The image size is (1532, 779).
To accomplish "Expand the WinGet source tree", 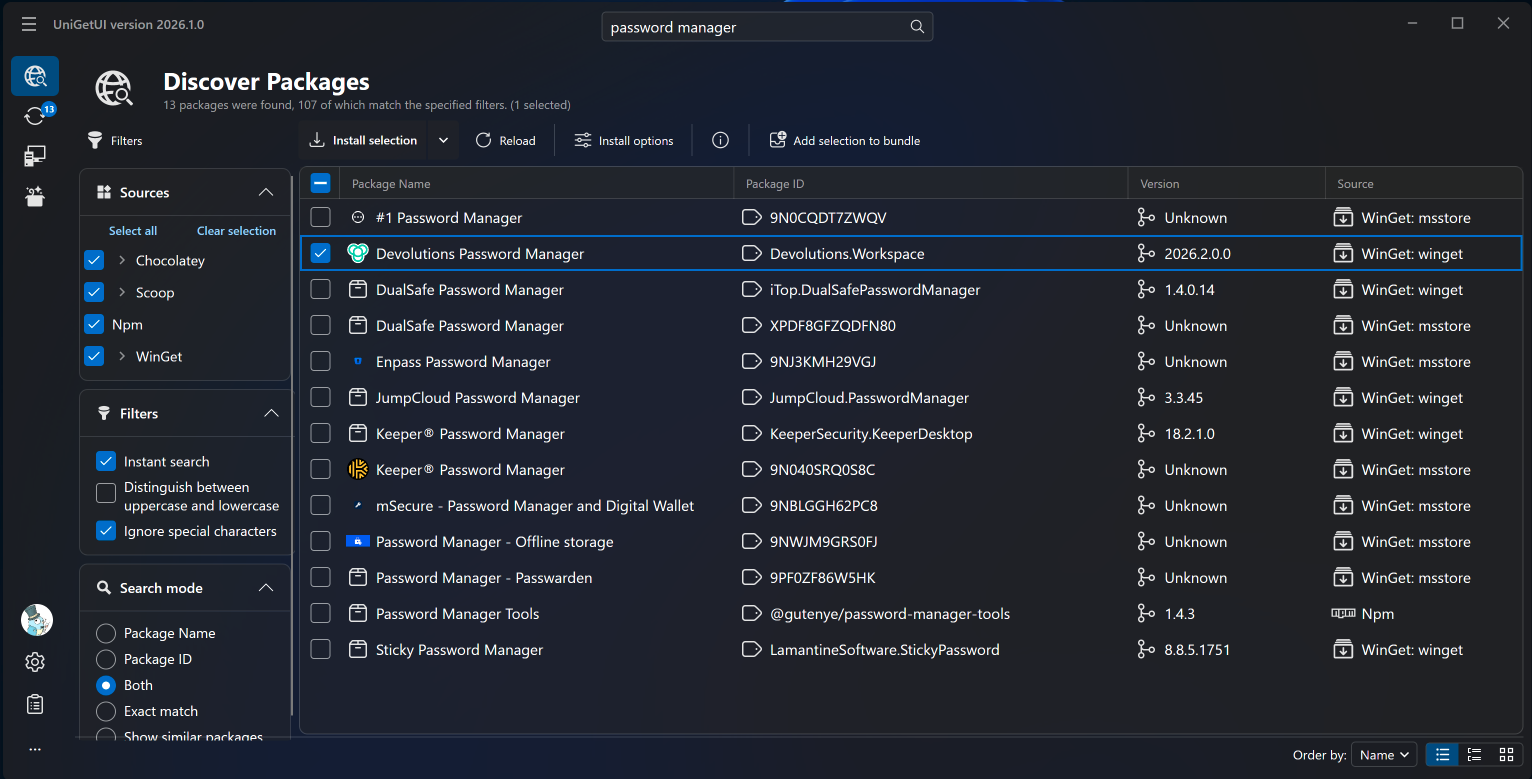I will pyautogui.click(x=122, y=357).
